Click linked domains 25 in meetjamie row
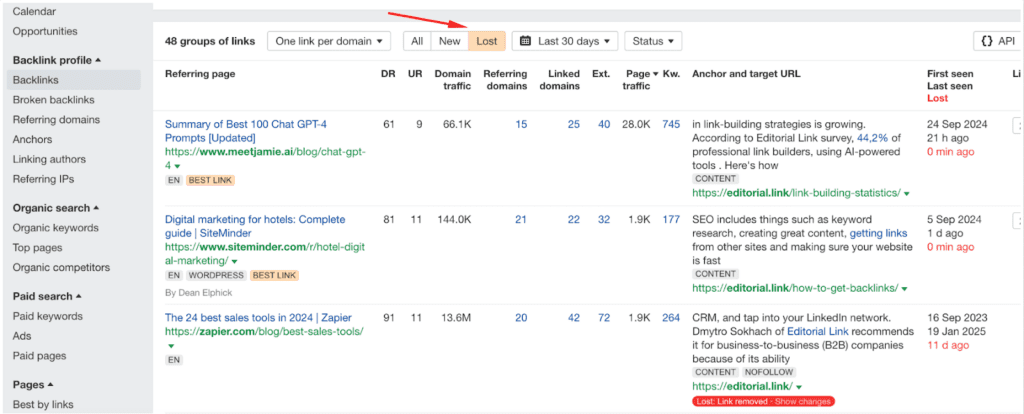This screenshot has width=1024, height=414. pos(573,124)
